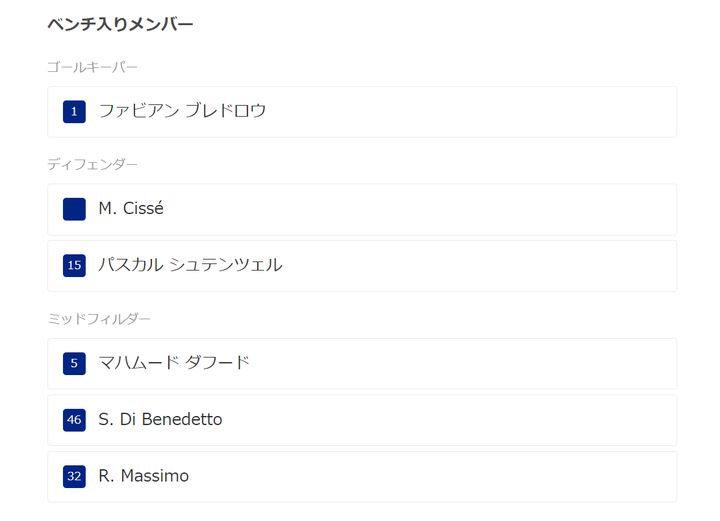Screen dimensions: 720x521
Task: Click the blank blue badge beside M. Cissé
Action: click(74, 209)
